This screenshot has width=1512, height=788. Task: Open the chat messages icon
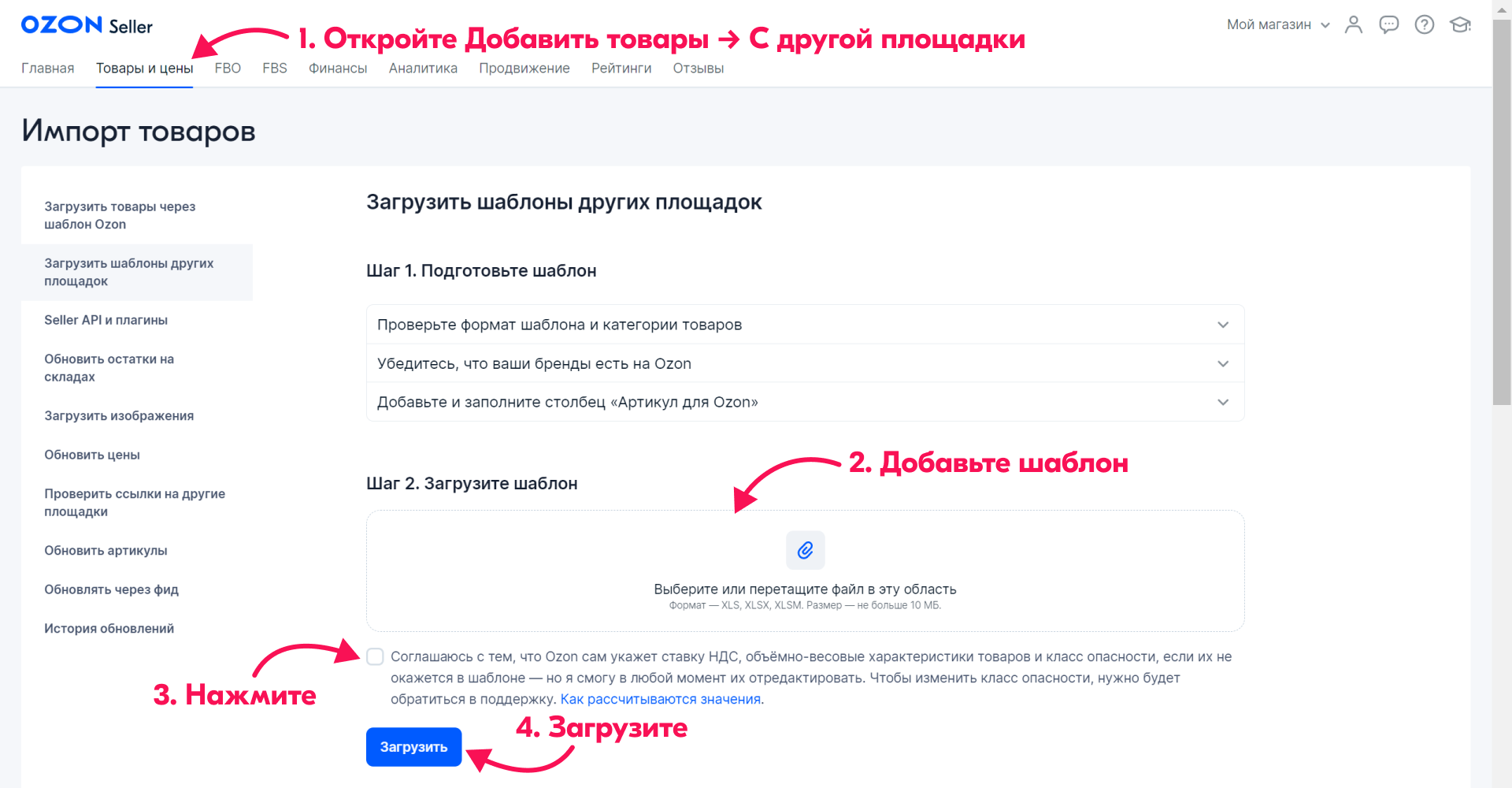coord(1388,24)
